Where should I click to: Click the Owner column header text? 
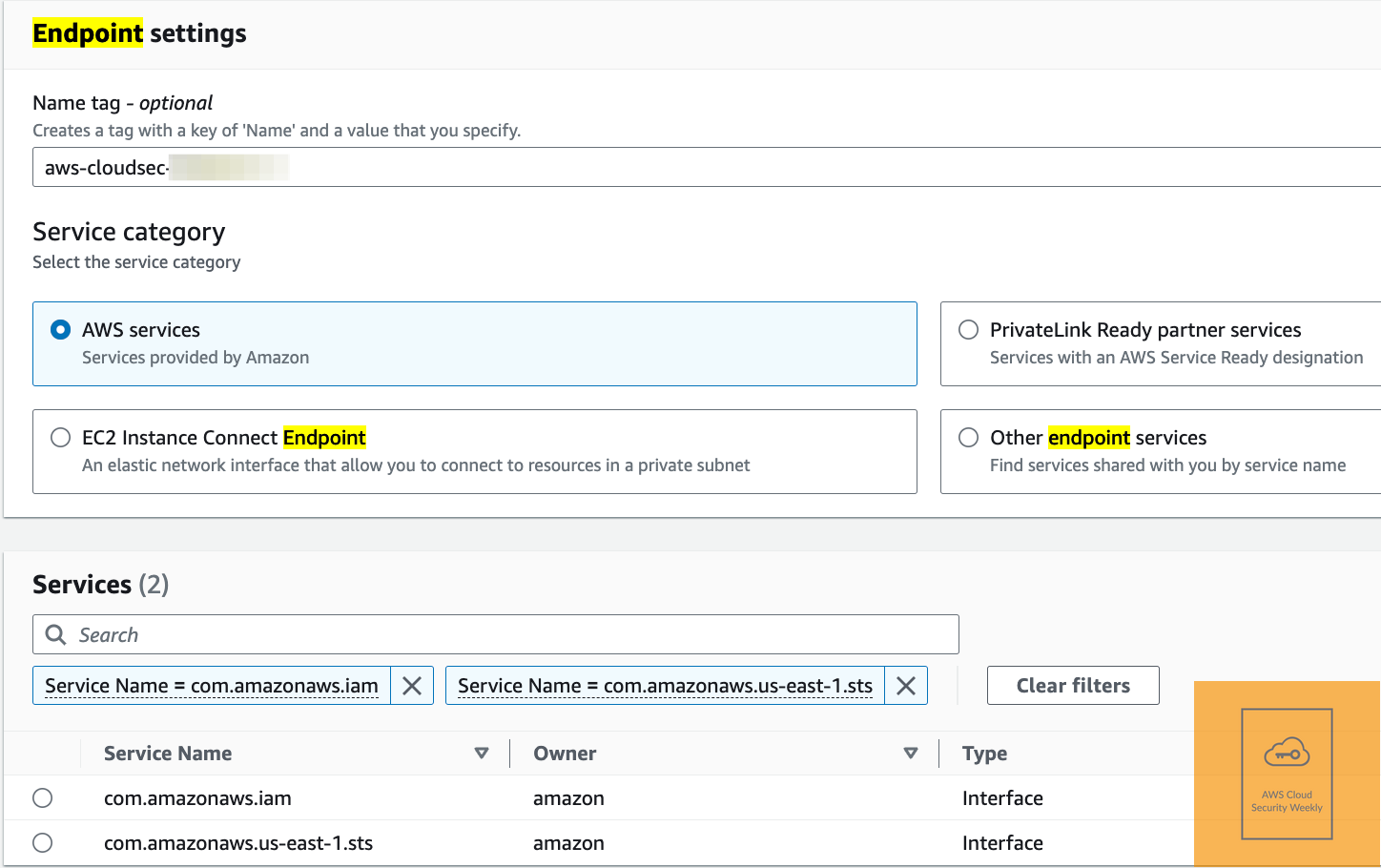565,754
